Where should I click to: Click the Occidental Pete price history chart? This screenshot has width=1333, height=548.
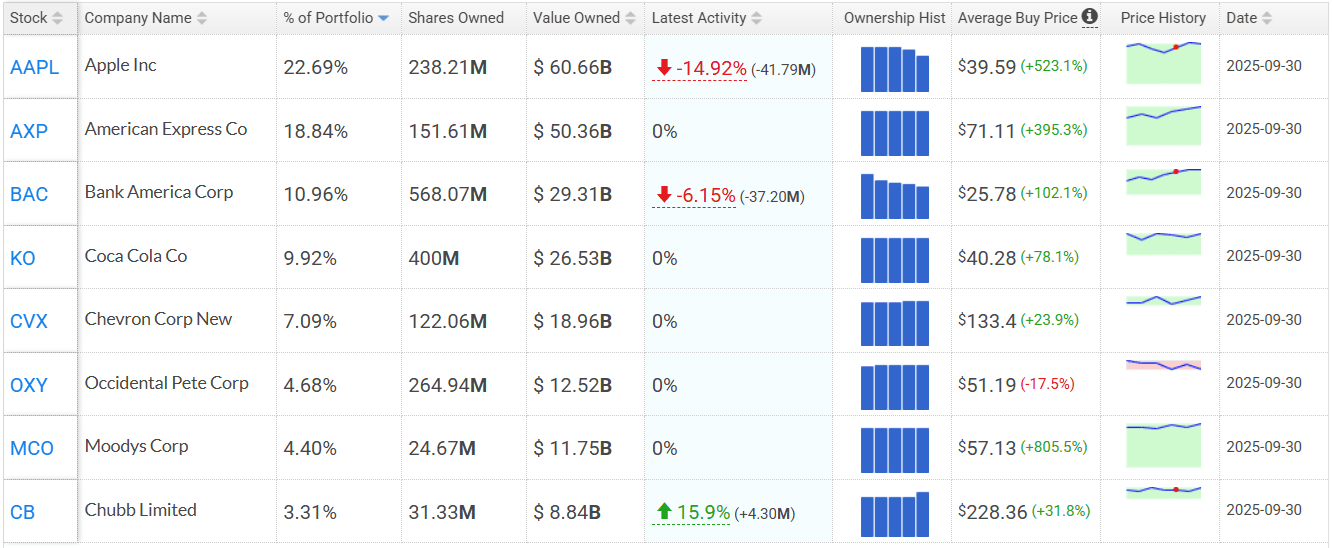pyautogui.click(x=1163, y=366)
